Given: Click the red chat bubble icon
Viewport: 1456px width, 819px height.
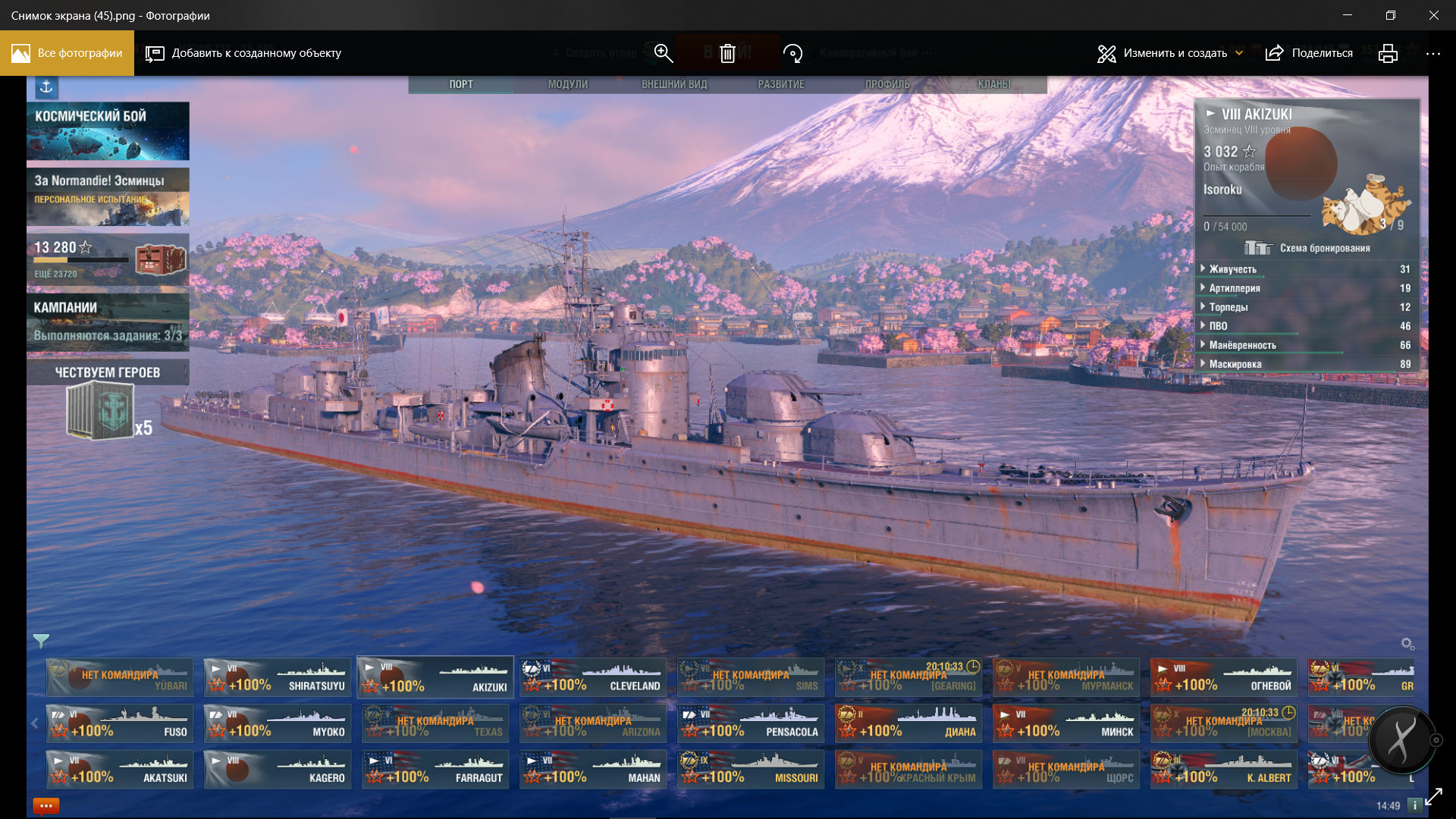Looking at the screenshot, I should [x=45, y=805].
